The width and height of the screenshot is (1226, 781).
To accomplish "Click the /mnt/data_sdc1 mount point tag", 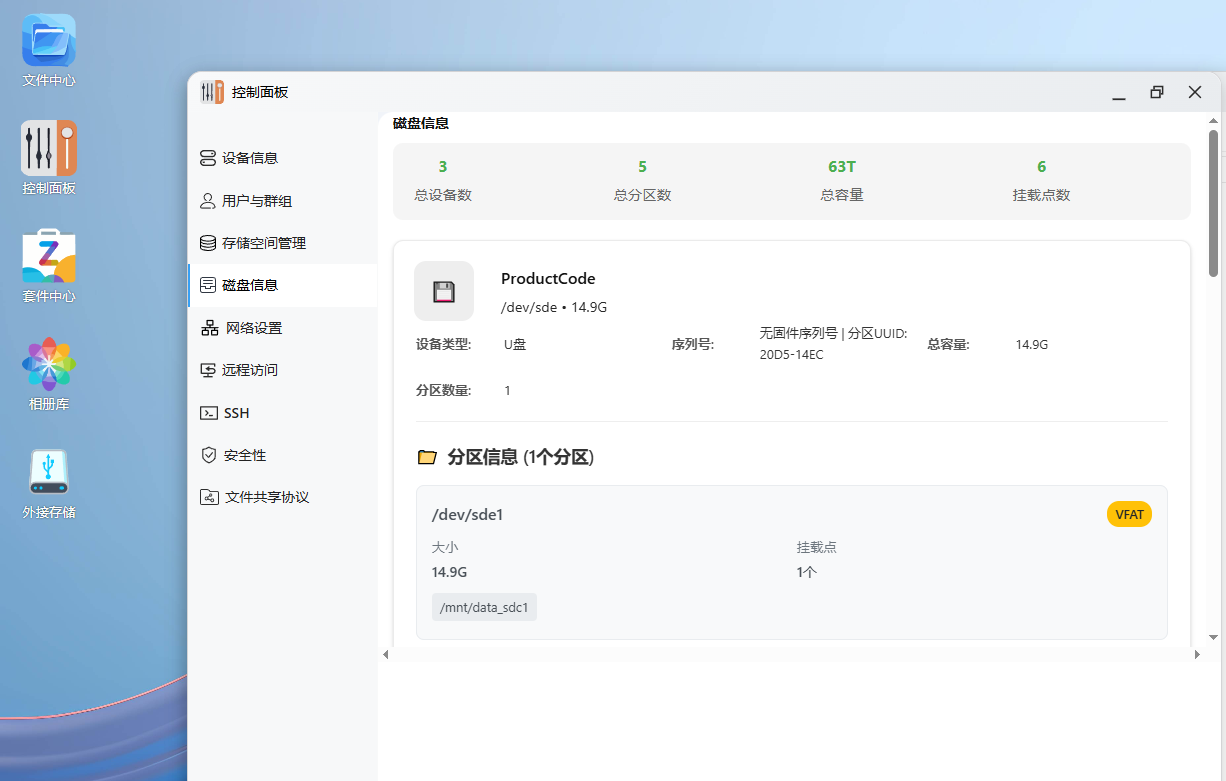I will pos(484,607).
